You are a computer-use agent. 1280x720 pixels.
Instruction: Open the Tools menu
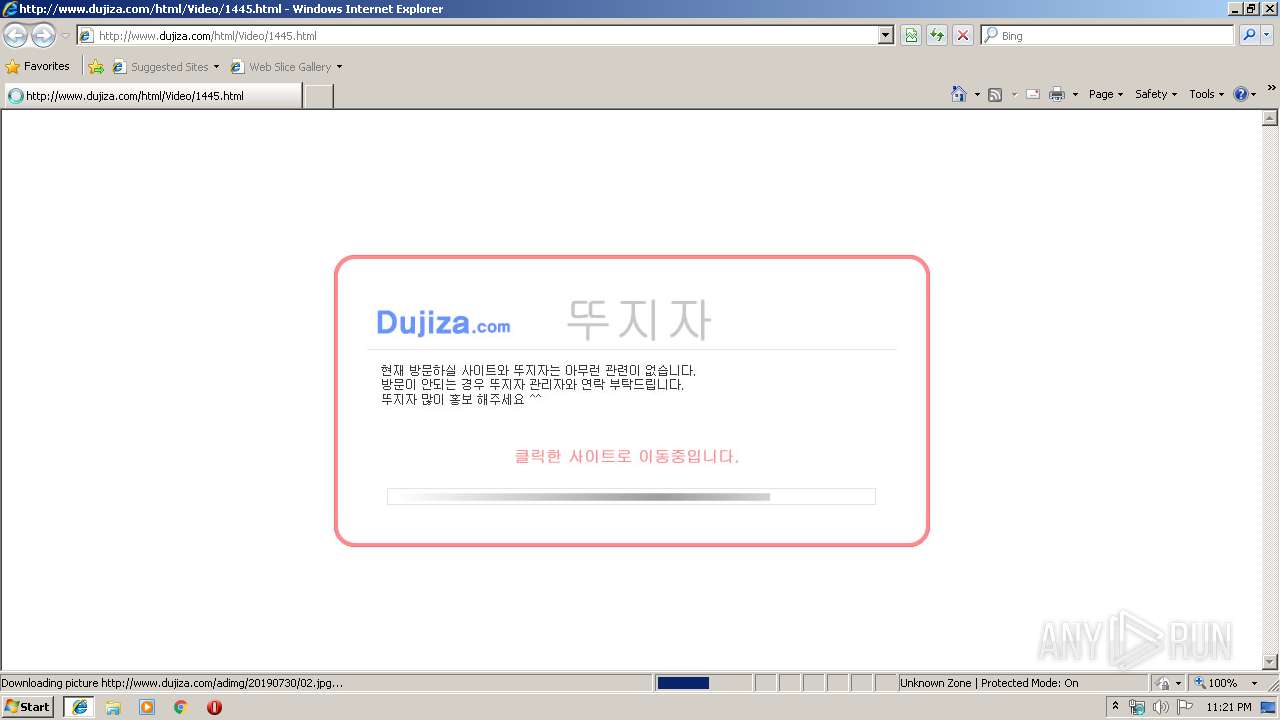pos(1206,94)
